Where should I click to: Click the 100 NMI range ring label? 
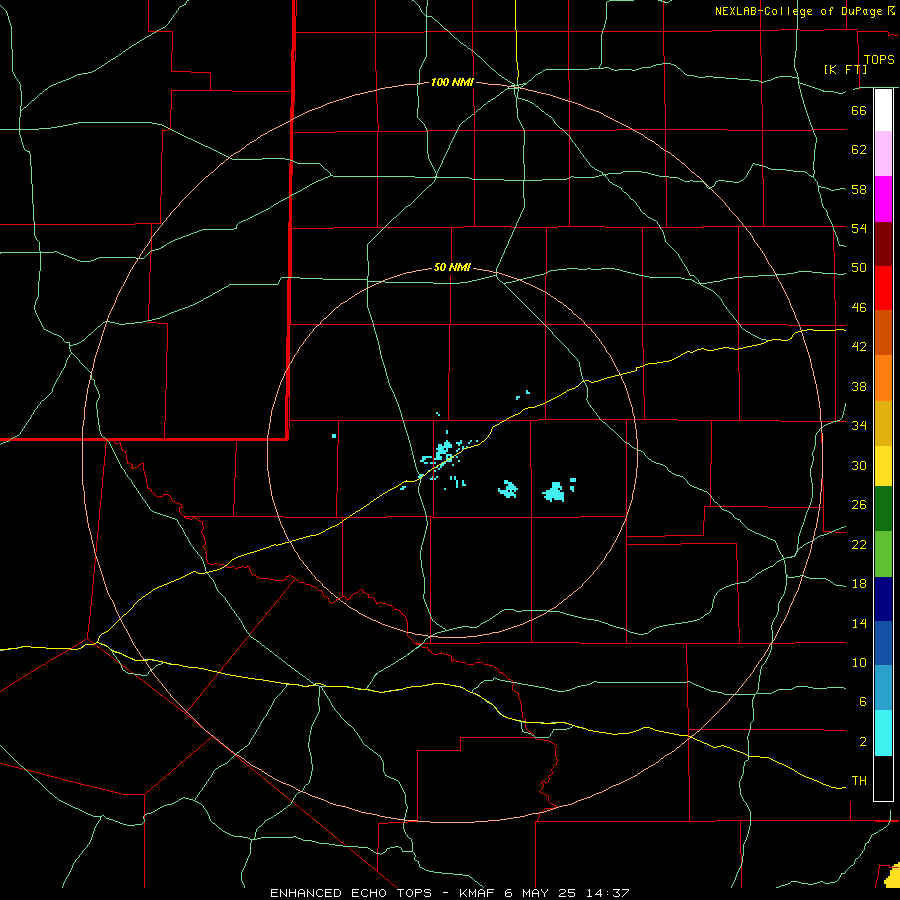[452, 83]
